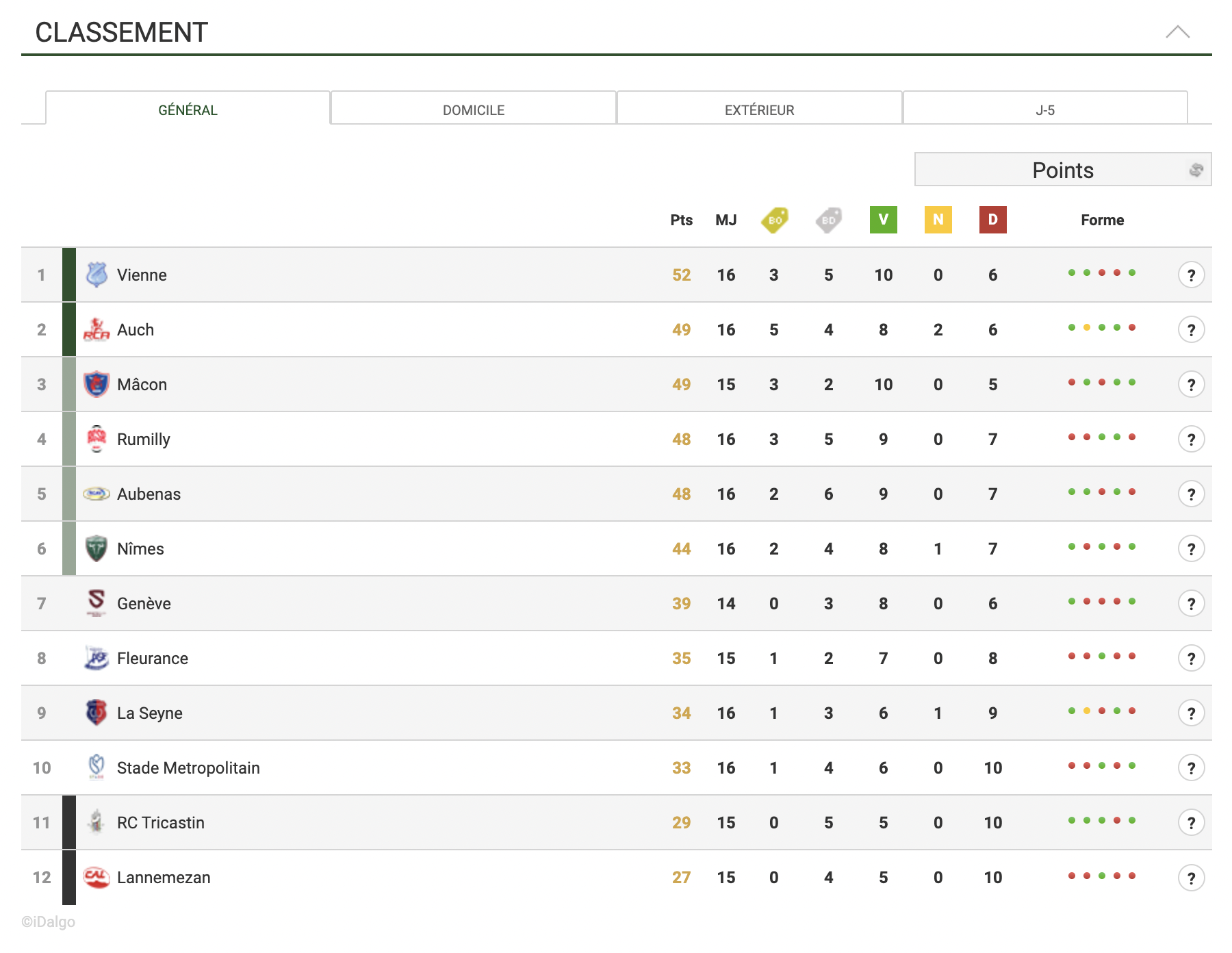Click the red D defeats icon
Viewport: 1232px width, 953px height.
pos(992,220)
